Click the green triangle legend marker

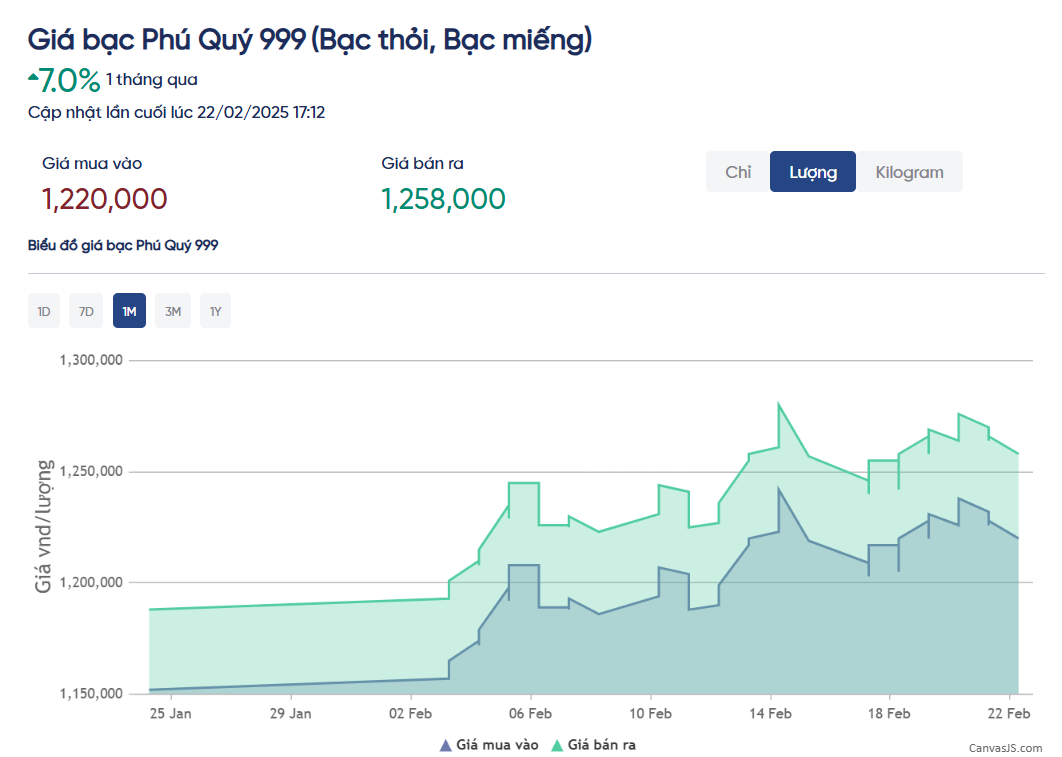[557, 745]
